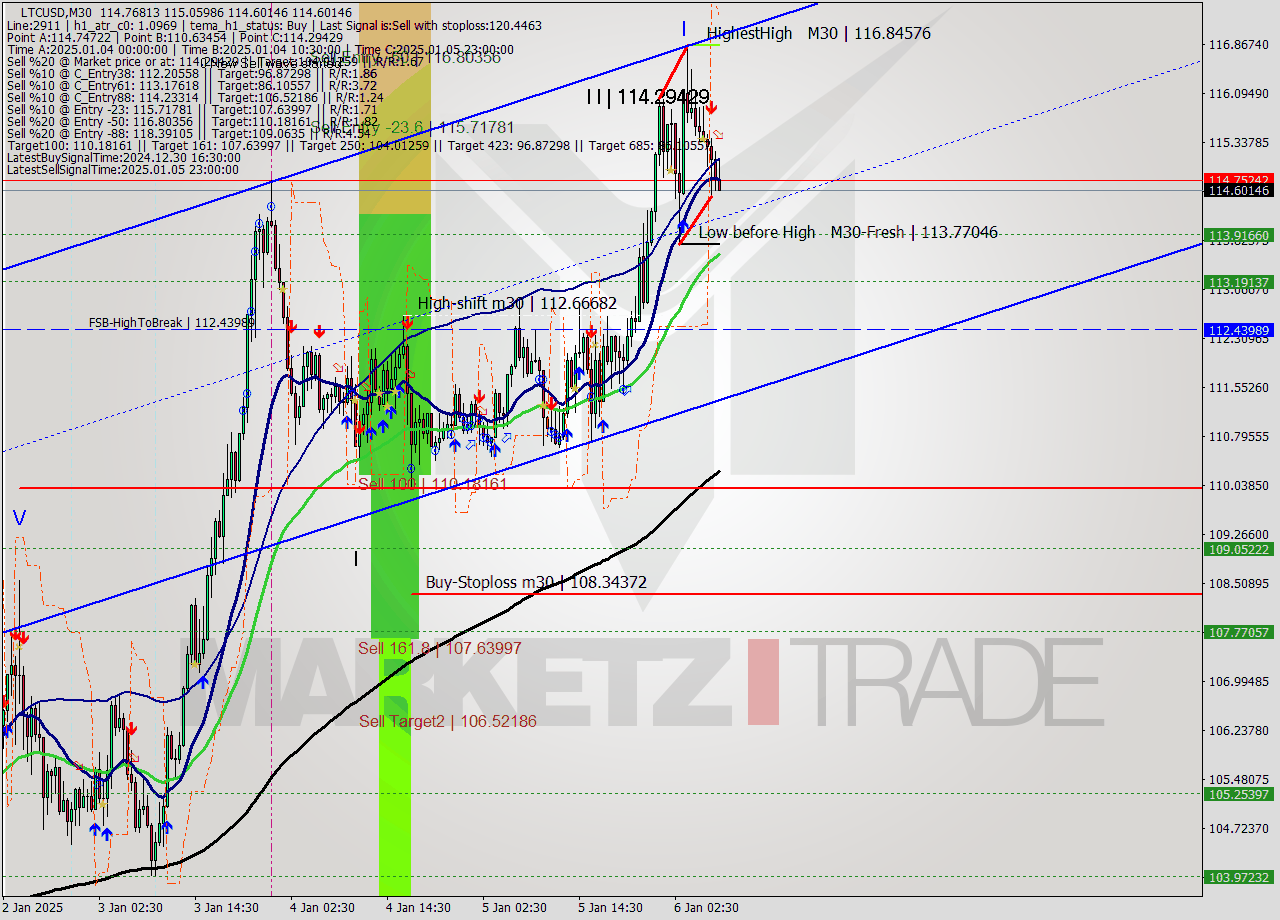Viewport: 1280px width, 920px height.
Task: Select the 5 Jan 02:30 time label
Action: [515, 908]
